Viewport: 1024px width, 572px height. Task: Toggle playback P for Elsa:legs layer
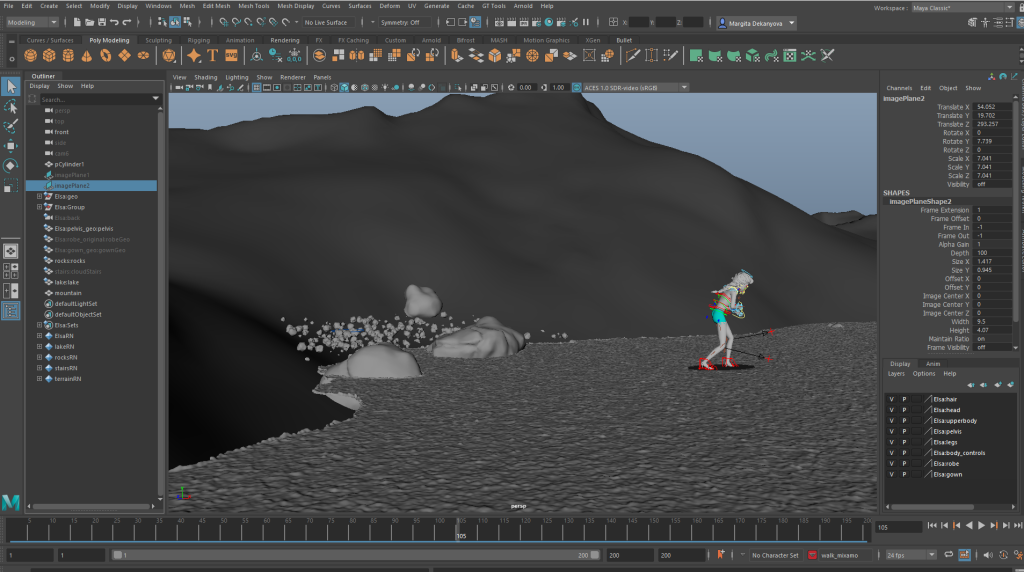904,442
